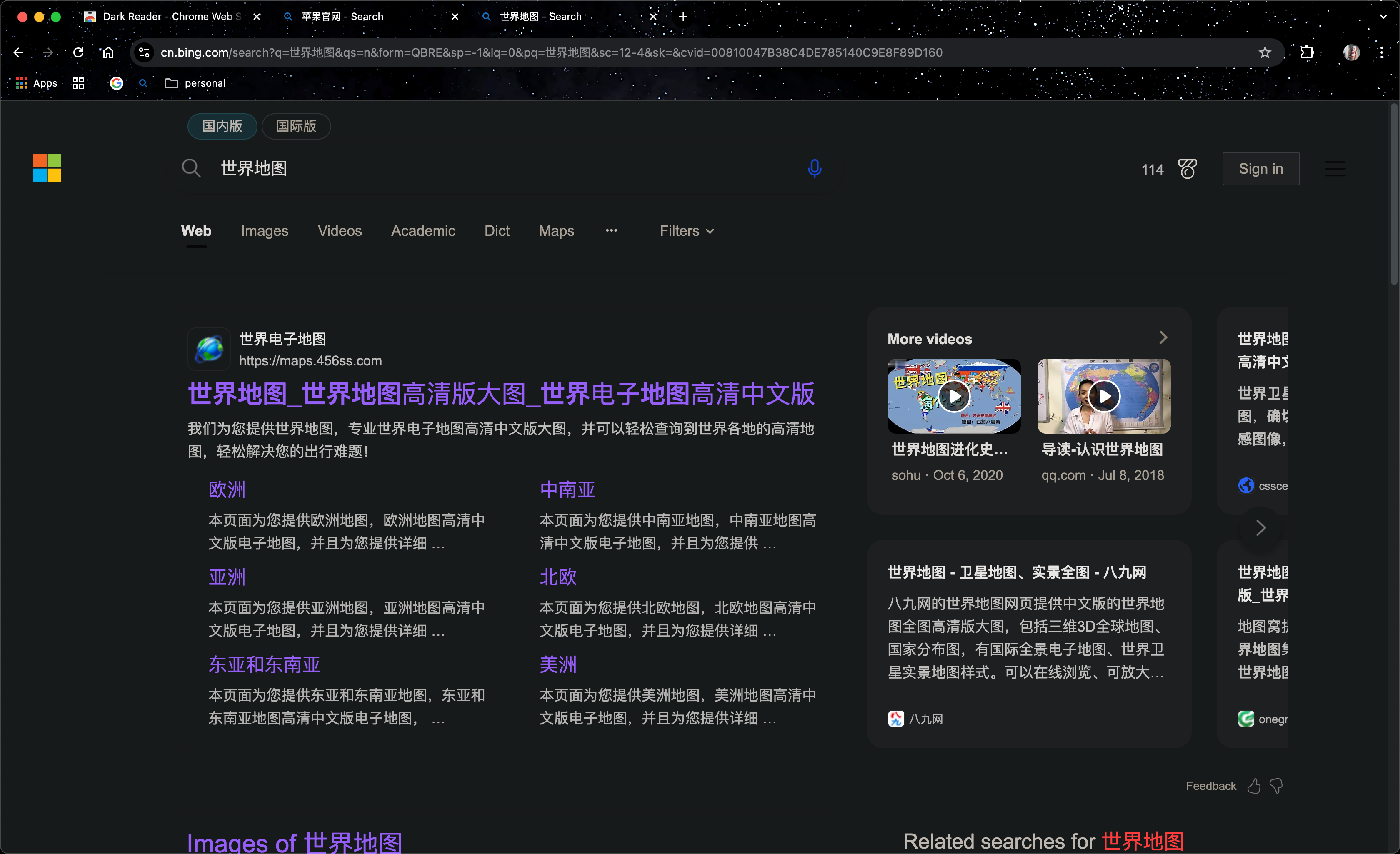Play the 世界地图进化史 video thumbnail
Image resolution: width=1400 pixels, height=854 pixels.
point(953,396)
